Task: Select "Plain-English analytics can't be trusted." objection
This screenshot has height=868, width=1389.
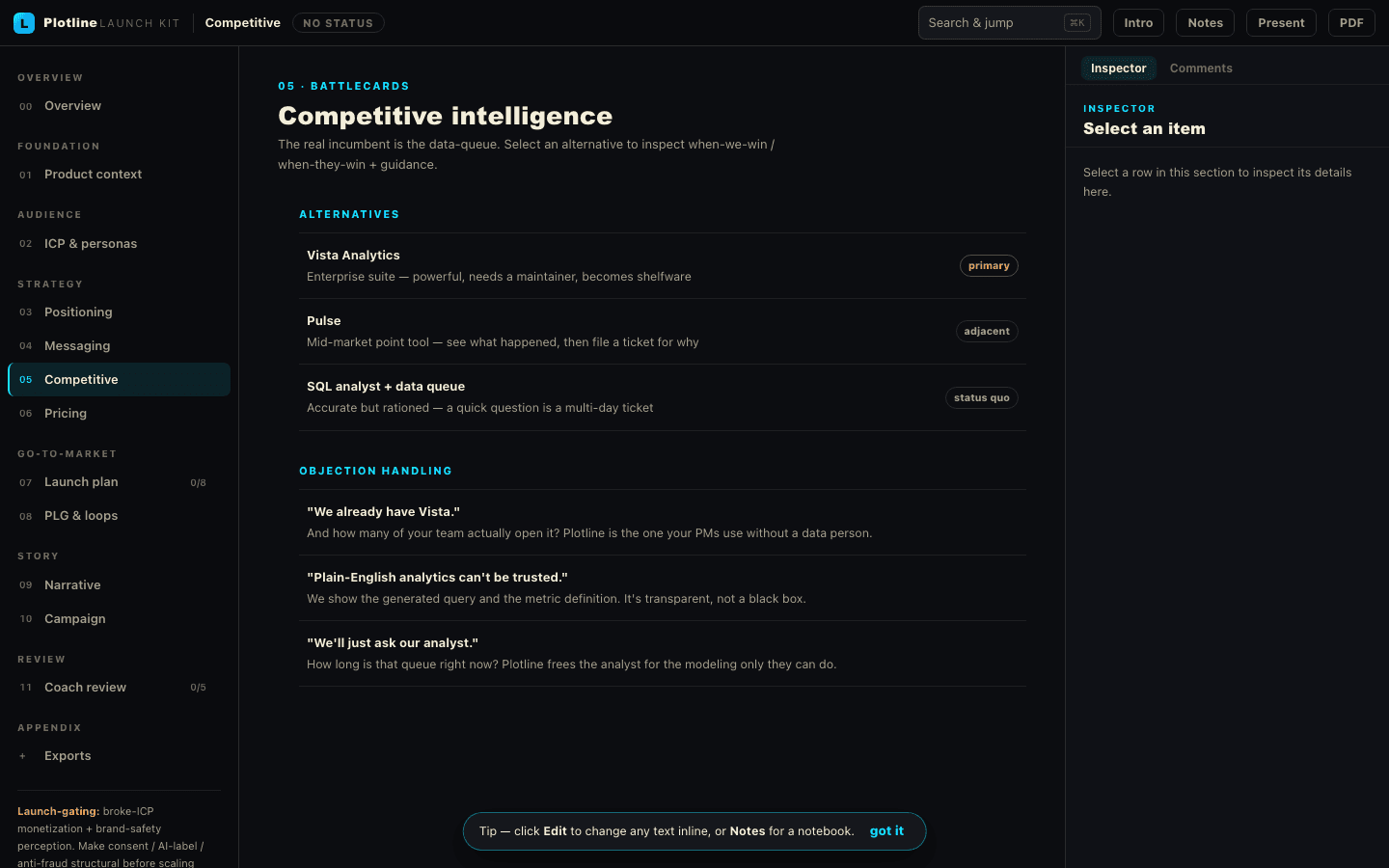Action: [x=662, y=588]
